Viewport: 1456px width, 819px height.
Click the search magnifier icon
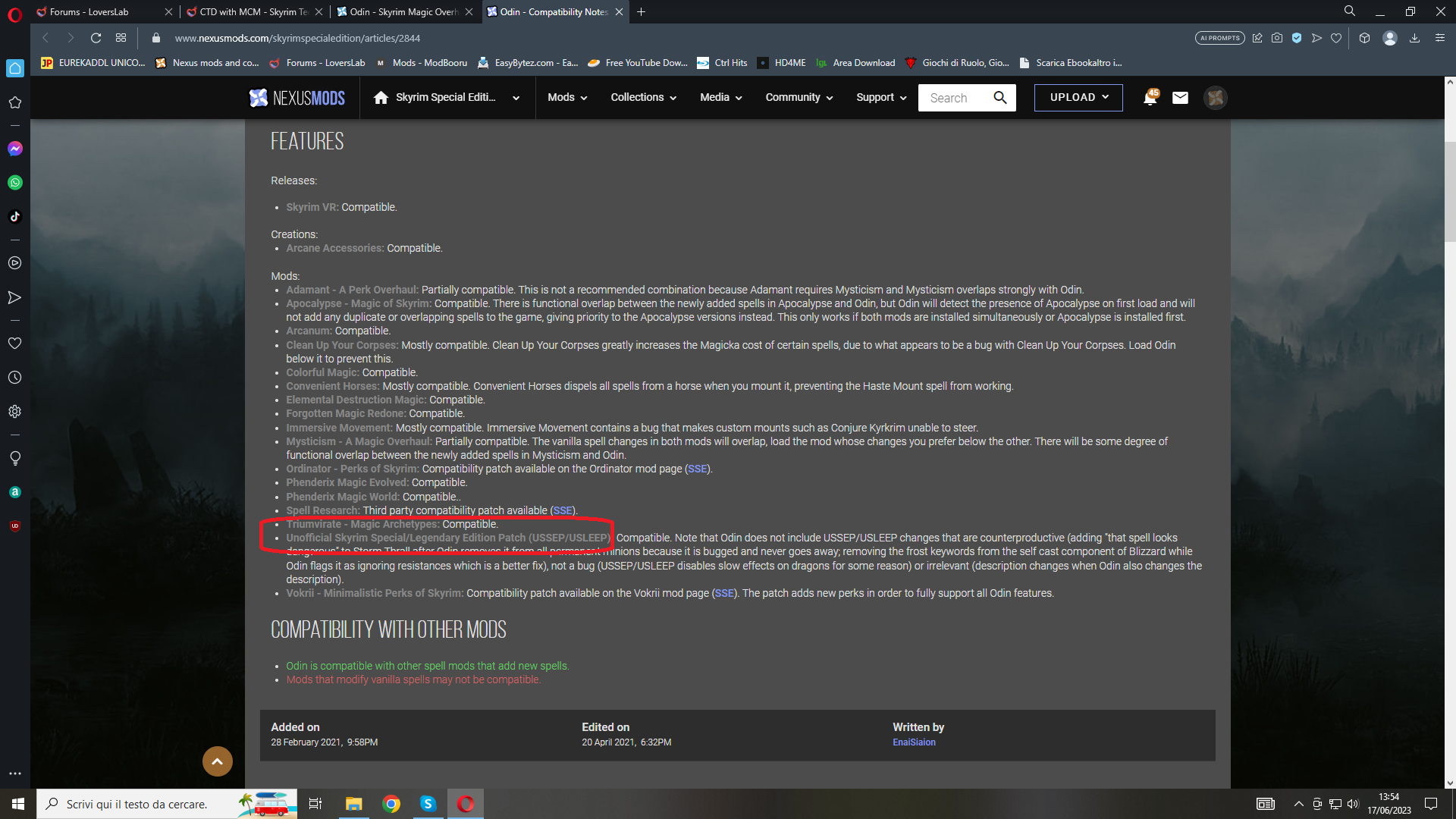coord(1000,98)
